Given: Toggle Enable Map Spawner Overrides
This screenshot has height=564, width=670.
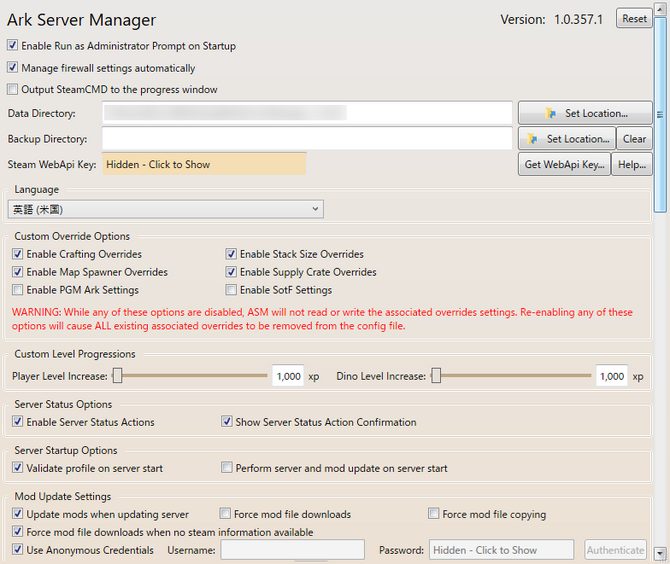Looking at the screenshot, I should (18, 272).
